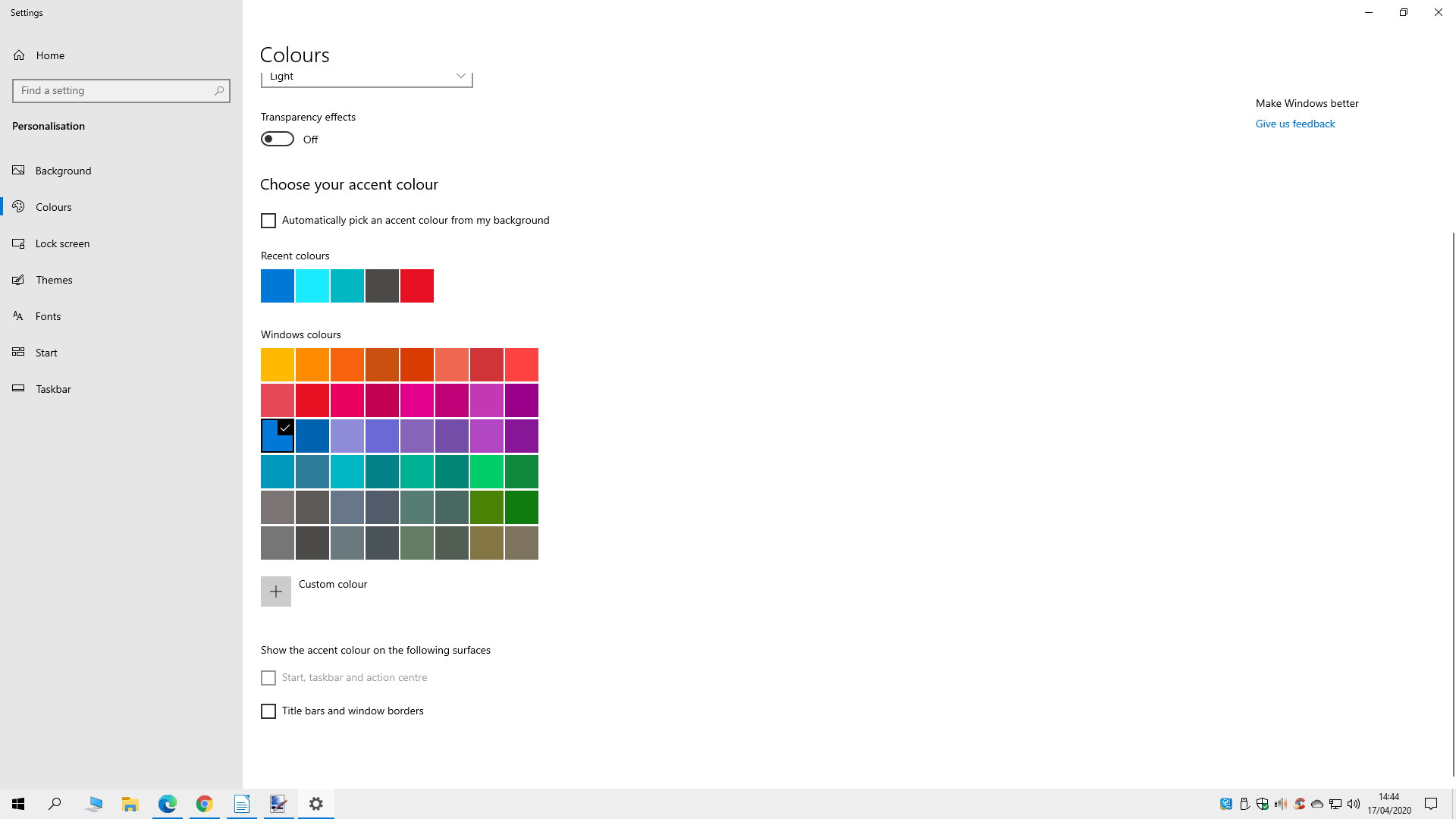Click the Home navigation icon

coord(18,55)
